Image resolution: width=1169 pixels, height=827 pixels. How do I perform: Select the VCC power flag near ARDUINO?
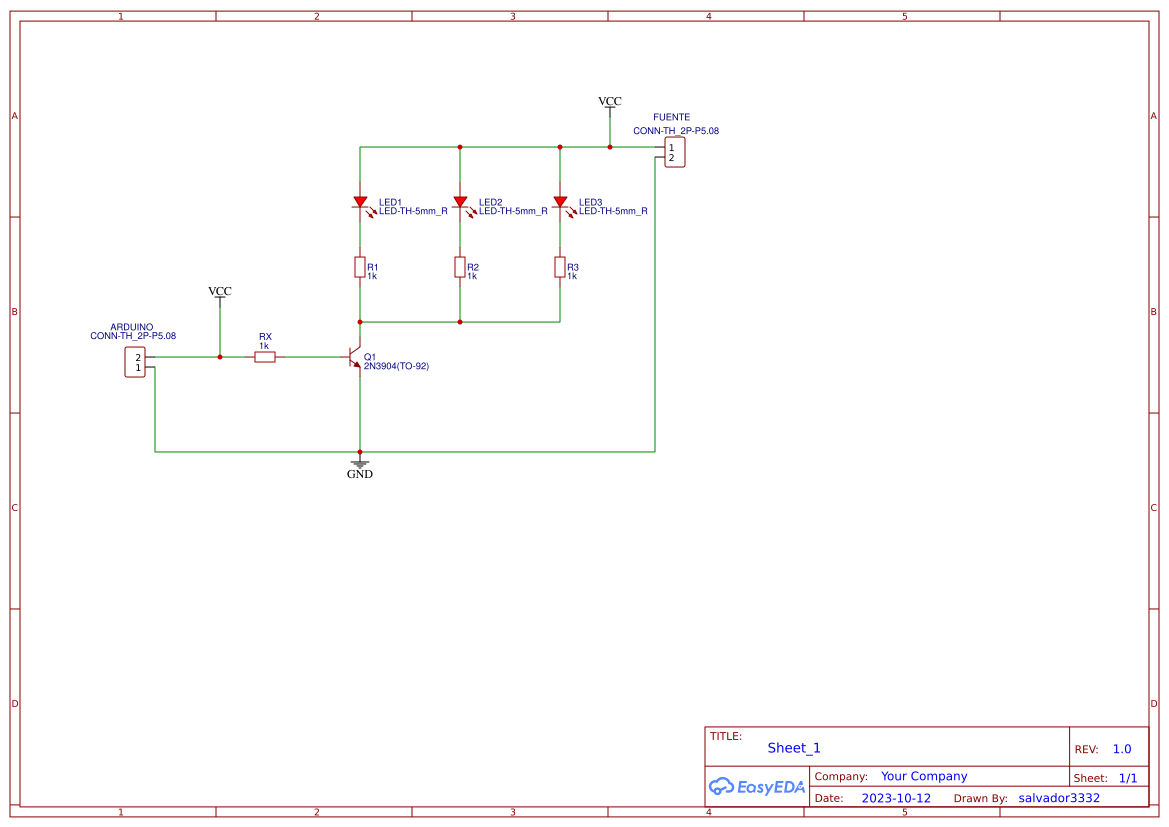click(219, 293)
